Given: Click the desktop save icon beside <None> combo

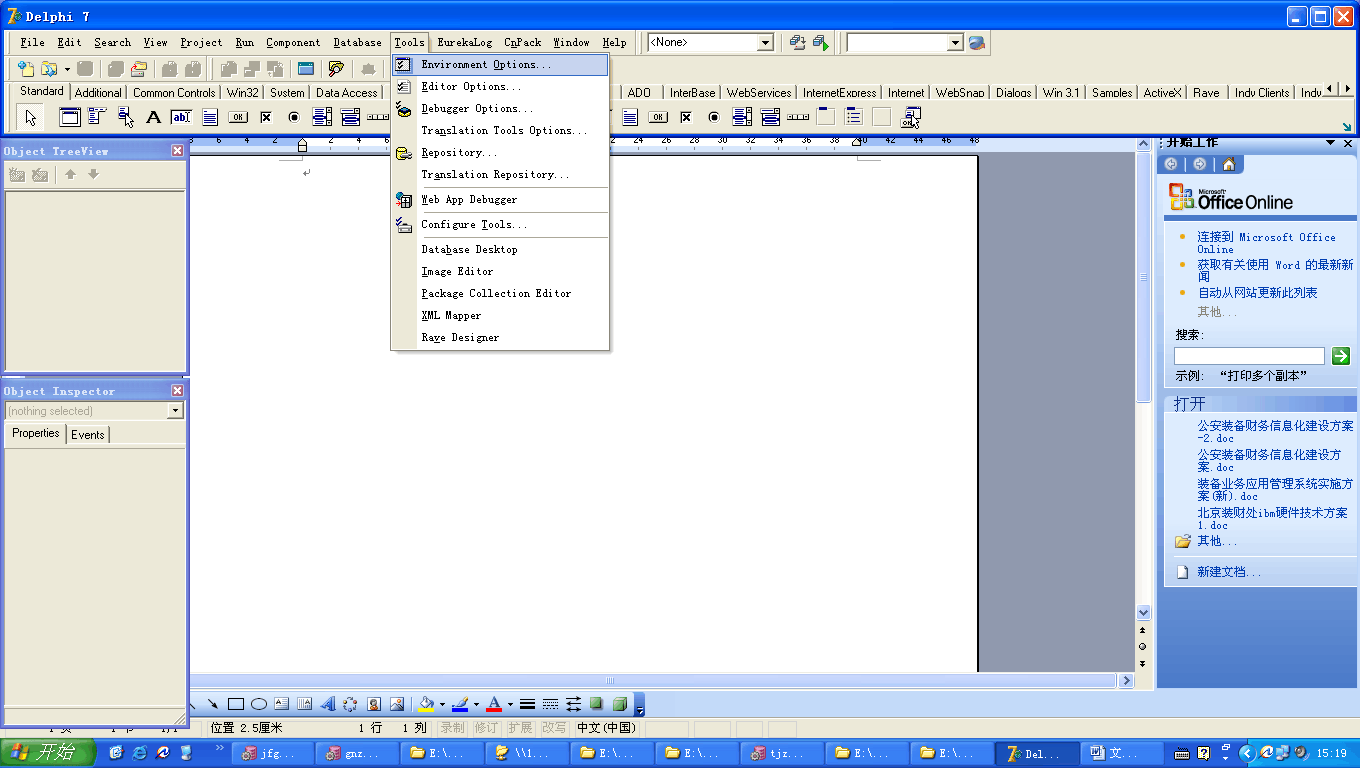Looking at the screenshot, I should (797, 43).
